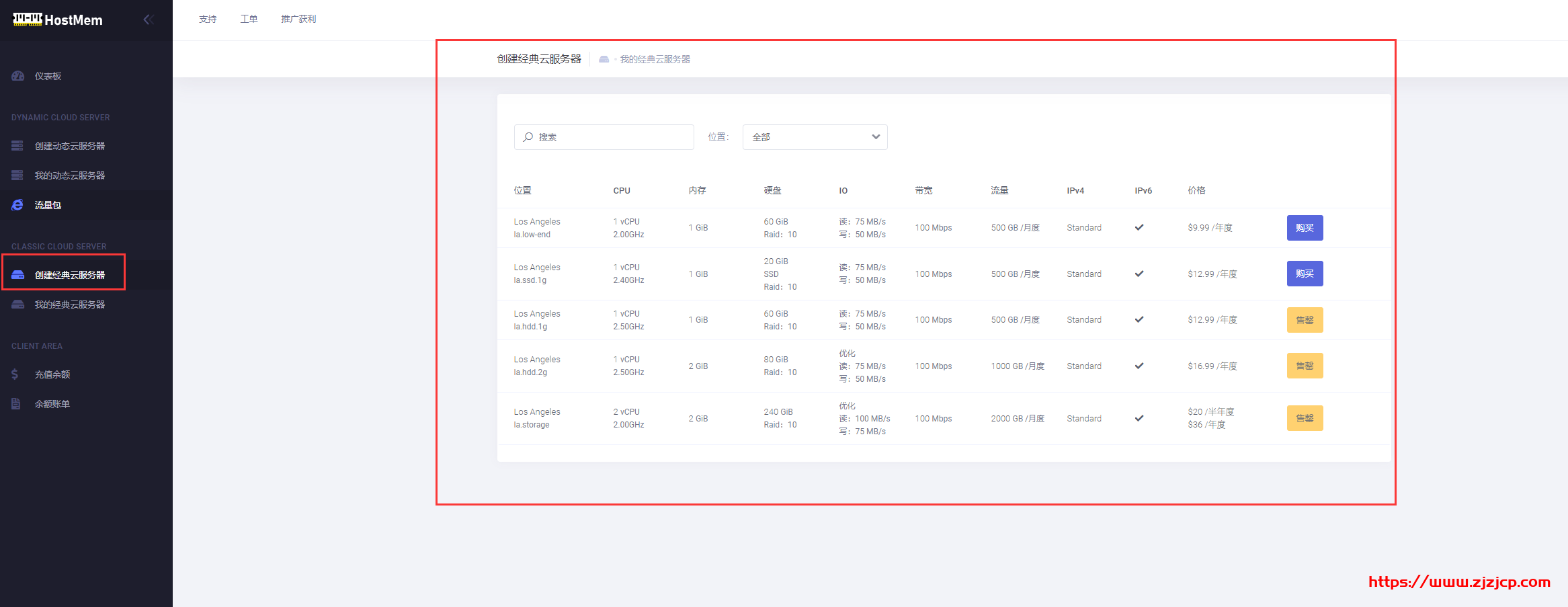Screen dimensions: 1568x607
Task: Click IPv6 checkmark for la.storage
Action: [x=1139, y=418]
